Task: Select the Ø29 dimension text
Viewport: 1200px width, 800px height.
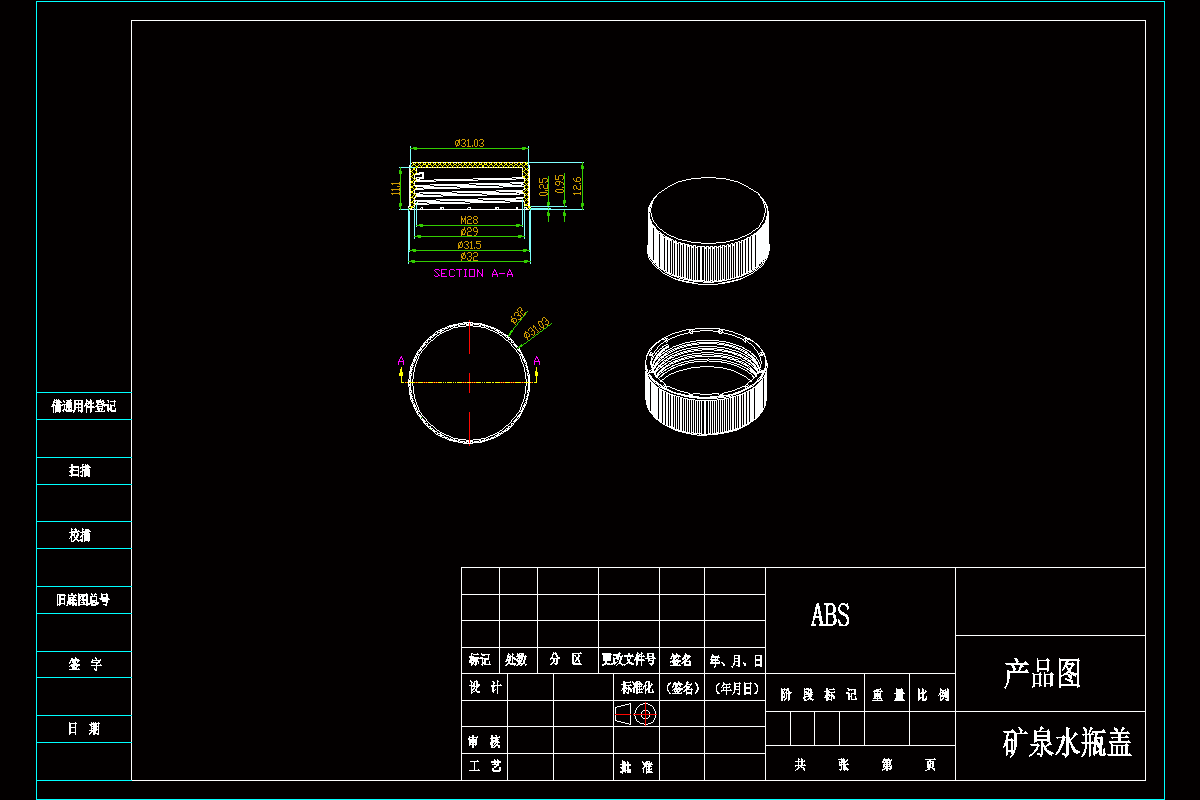Action: point(469,232)
